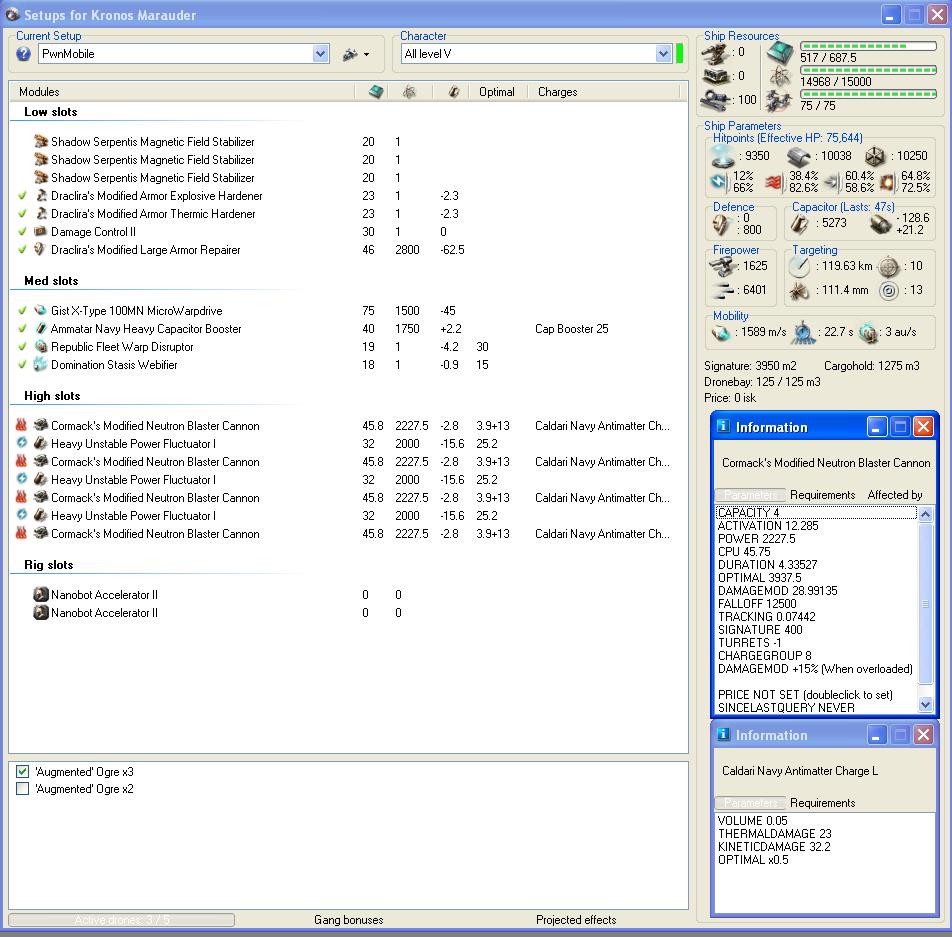Click the max speed icon showing 1589 m/s
Viewport: 952px width, 937px height.
click(x=721, y=333)
